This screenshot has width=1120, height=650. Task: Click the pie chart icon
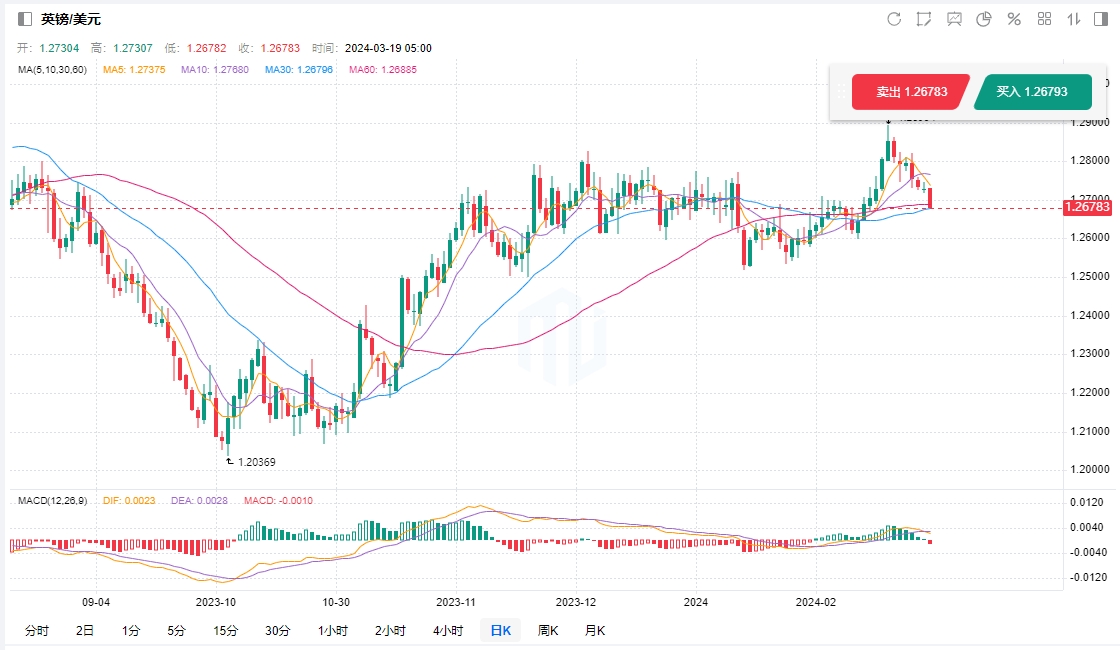[x=984, y=19]
